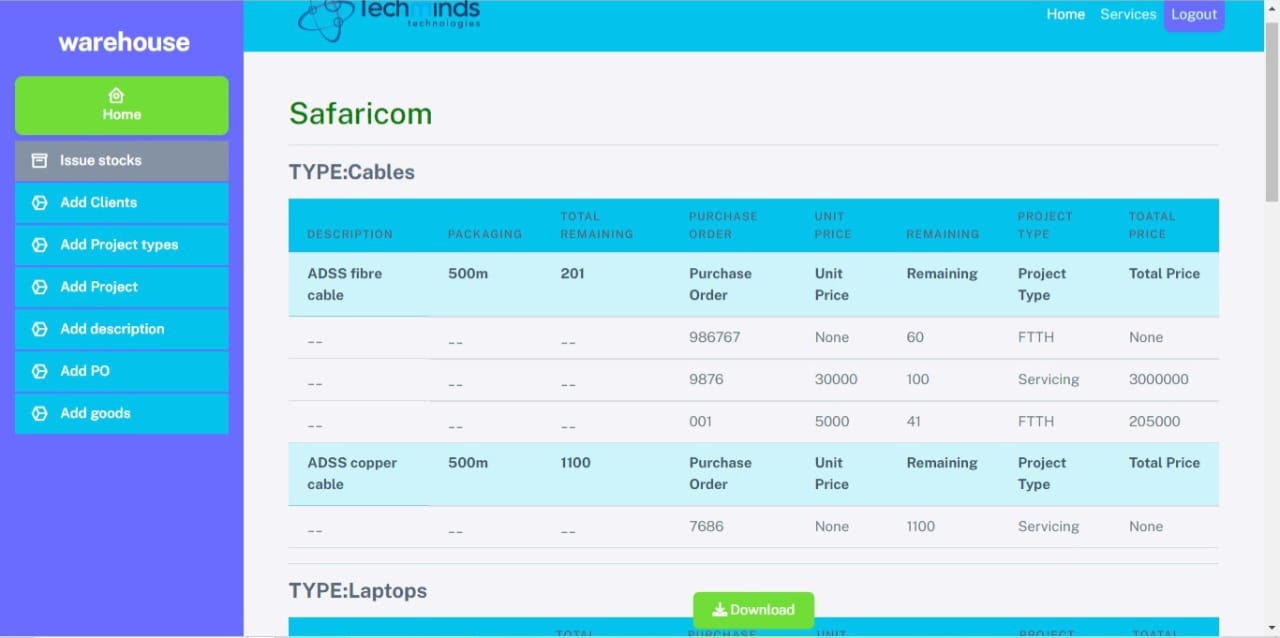Open Issue stocks in sidebar
The image size is (1280, 638).
pyautogui.click(x=122, y=160)
